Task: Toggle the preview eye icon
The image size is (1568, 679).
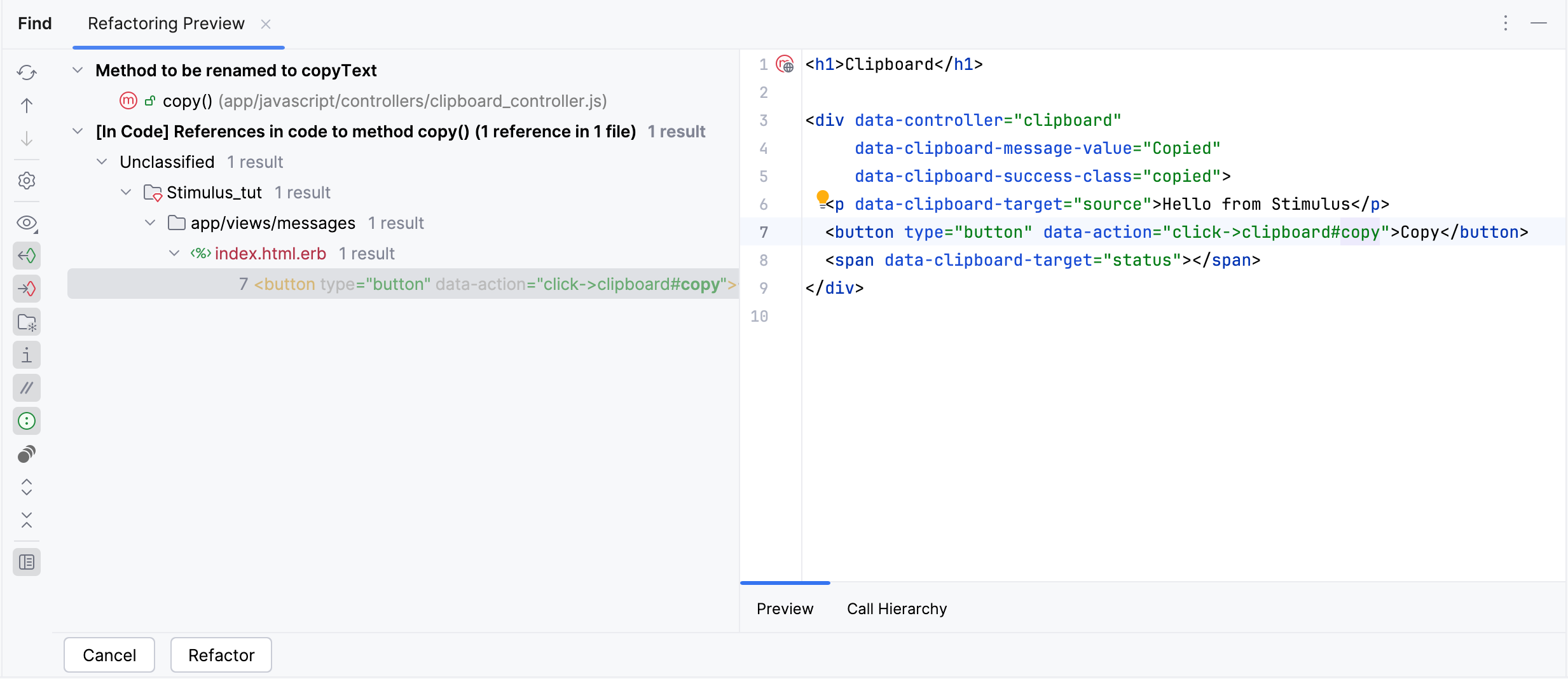Action: pyautogui.click(x=27, y=223)
